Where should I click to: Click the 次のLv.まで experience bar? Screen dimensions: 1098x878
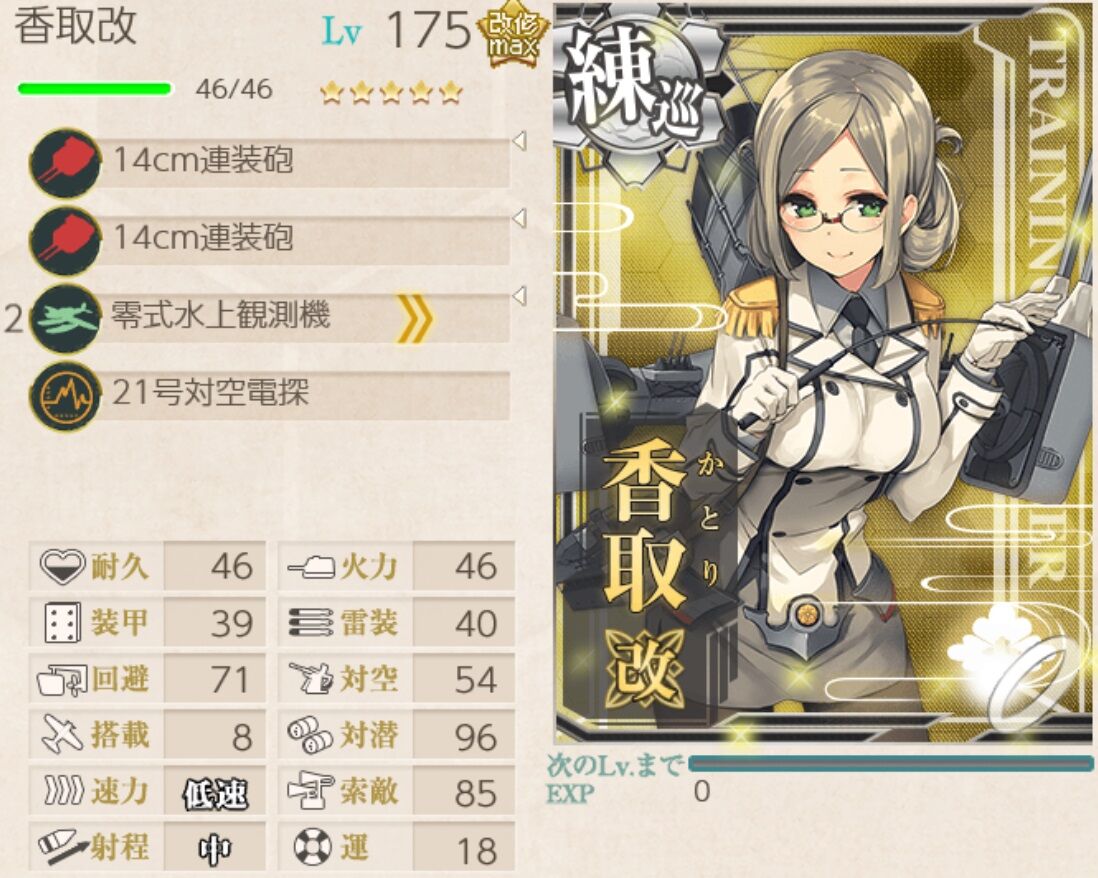(891, 763)
